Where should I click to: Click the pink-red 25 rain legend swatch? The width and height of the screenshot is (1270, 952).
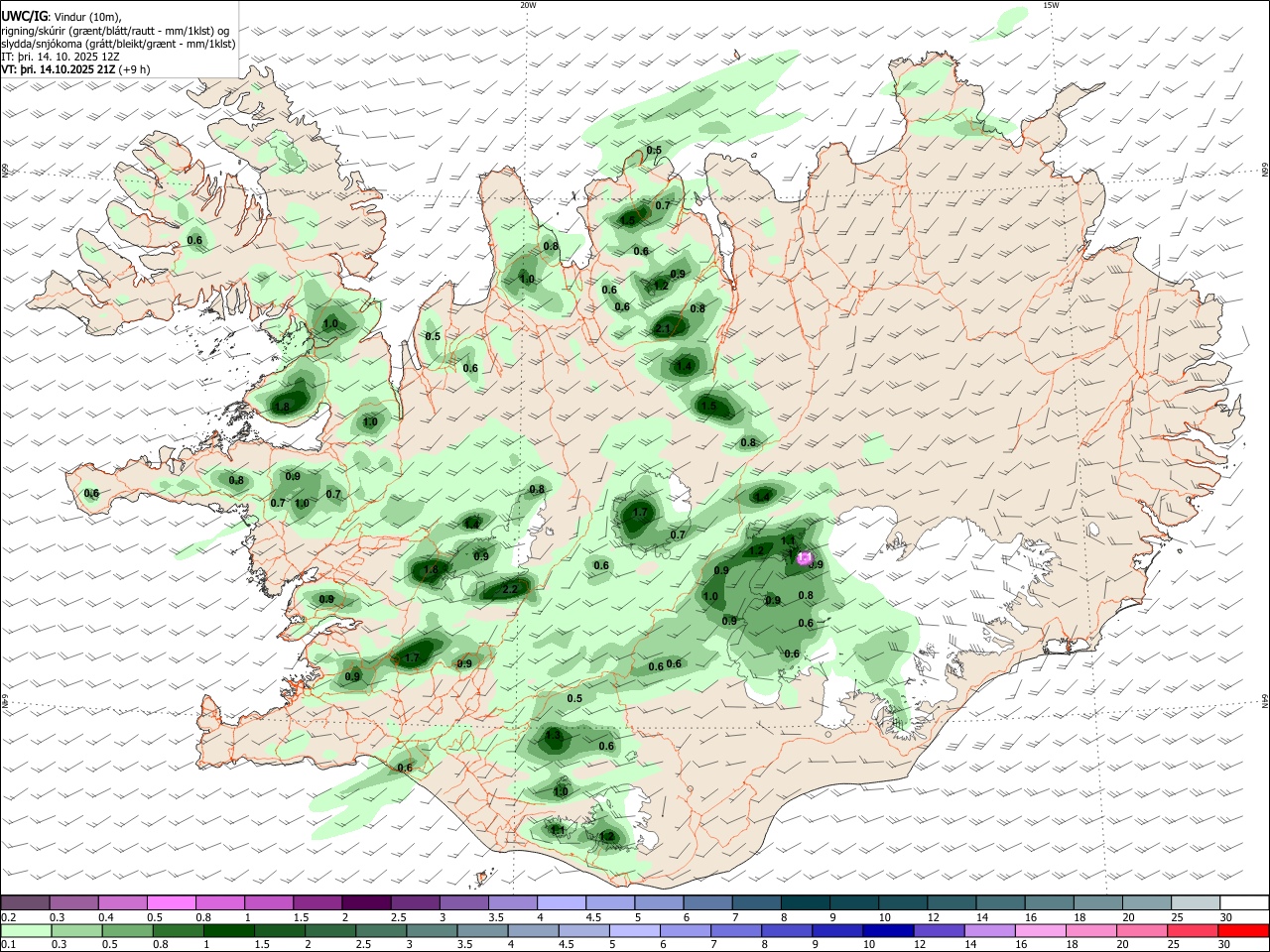pos(1194,931)
